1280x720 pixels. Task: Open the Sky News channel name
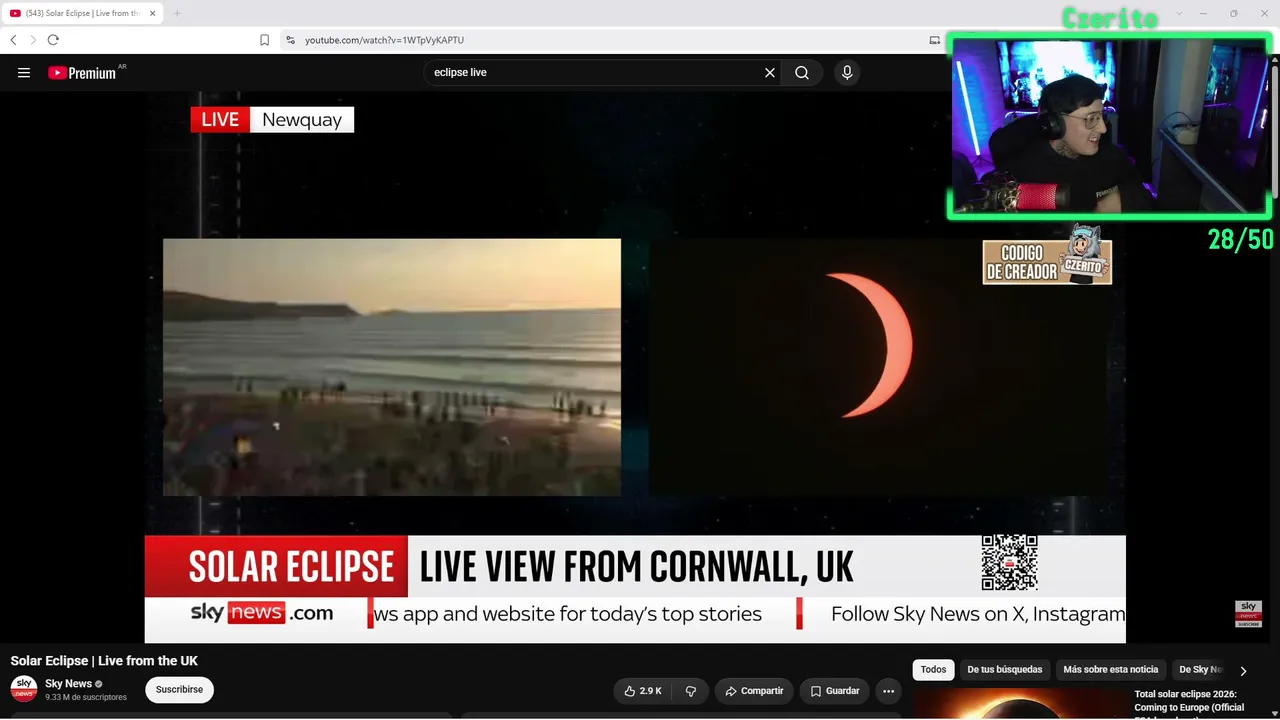[x=68, y=684]
